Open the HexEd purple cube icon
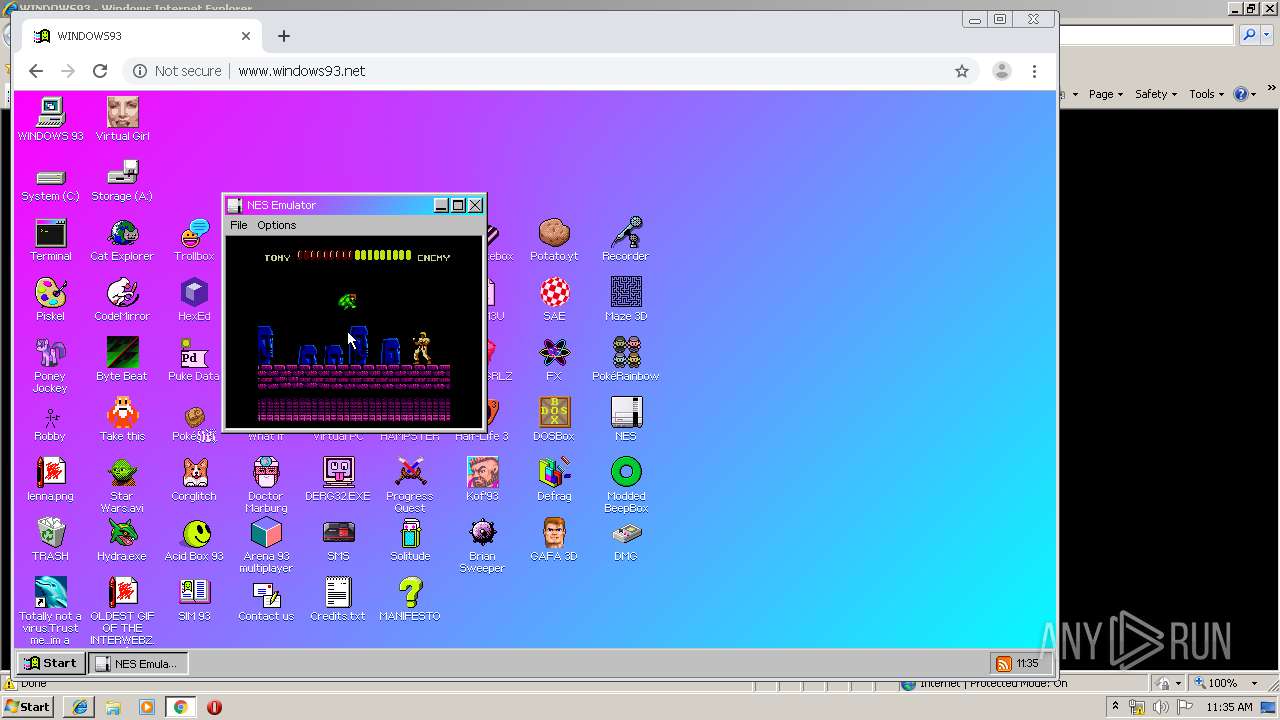 [194, 299]
